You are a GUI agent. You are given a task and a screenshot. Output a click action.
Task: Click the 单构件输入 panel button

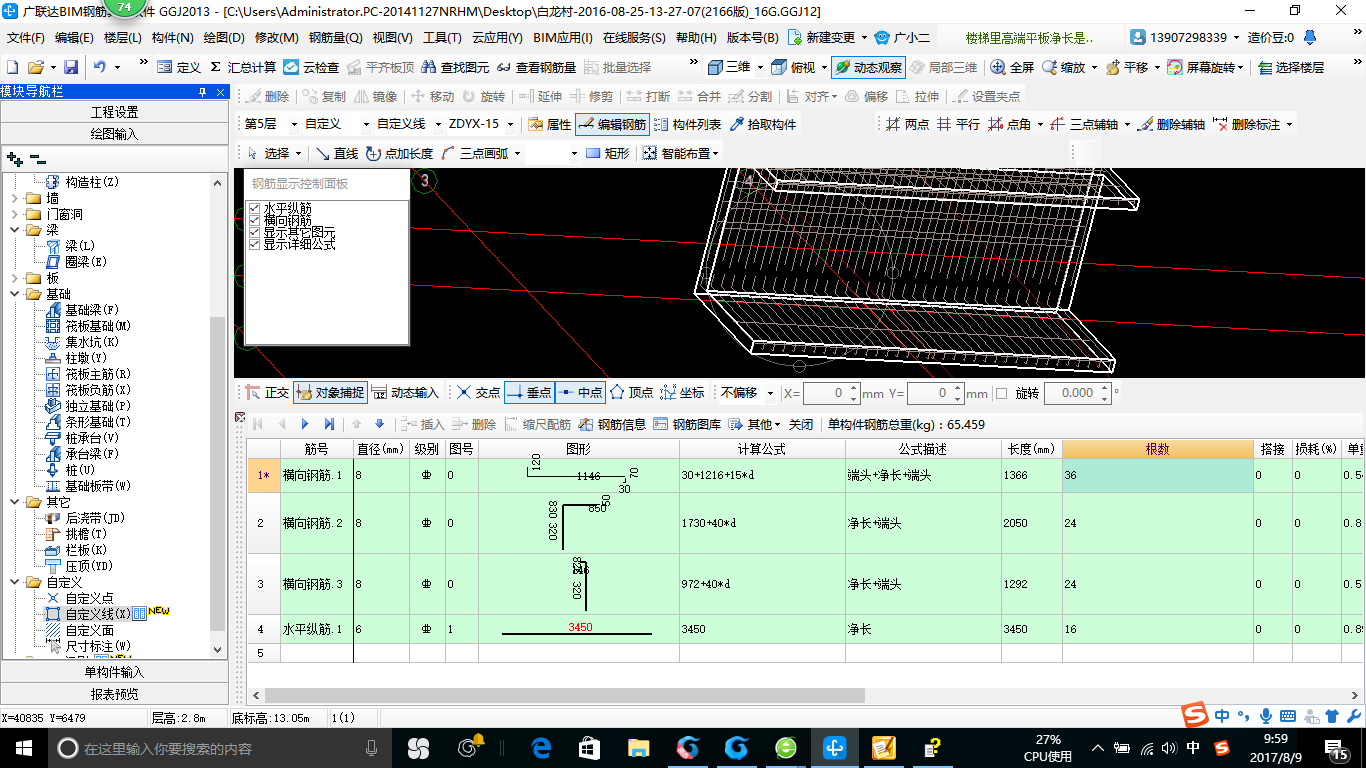point(115,672)
